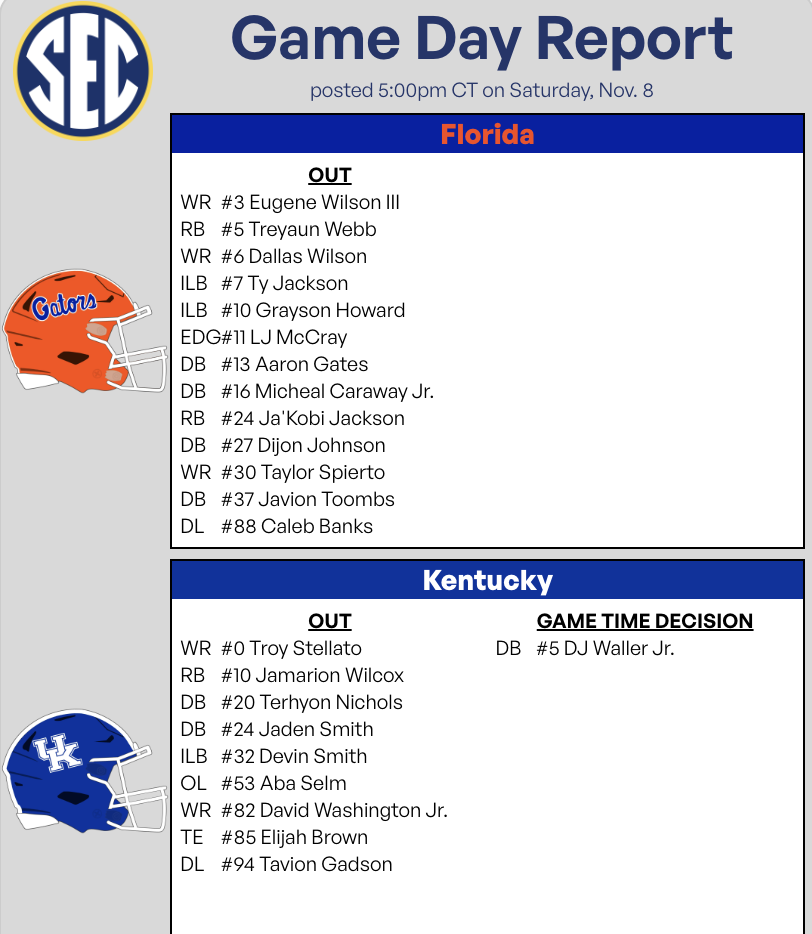Select player Caleb Banks

coord(316,526)
